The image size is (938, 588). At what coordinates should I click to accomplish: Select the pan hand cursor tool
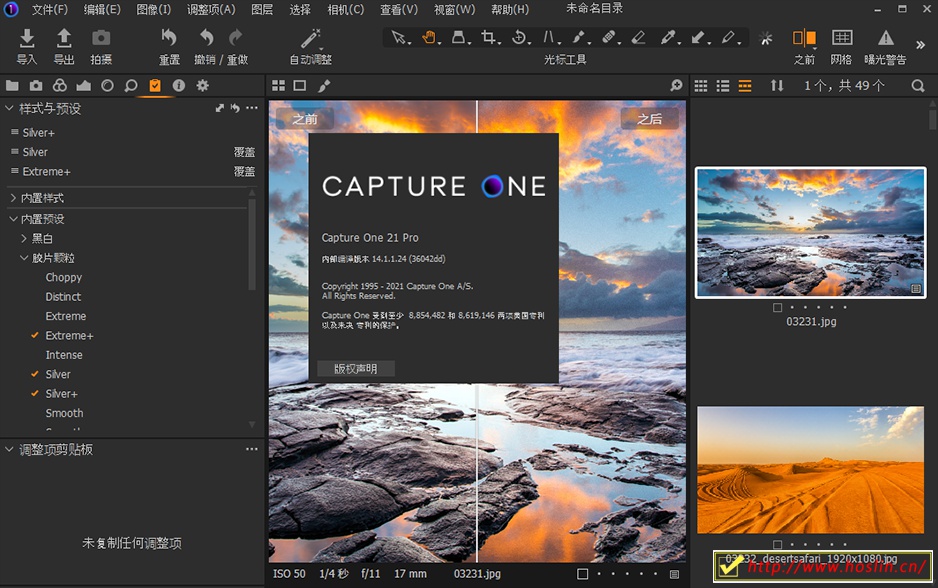click(429, 38)
